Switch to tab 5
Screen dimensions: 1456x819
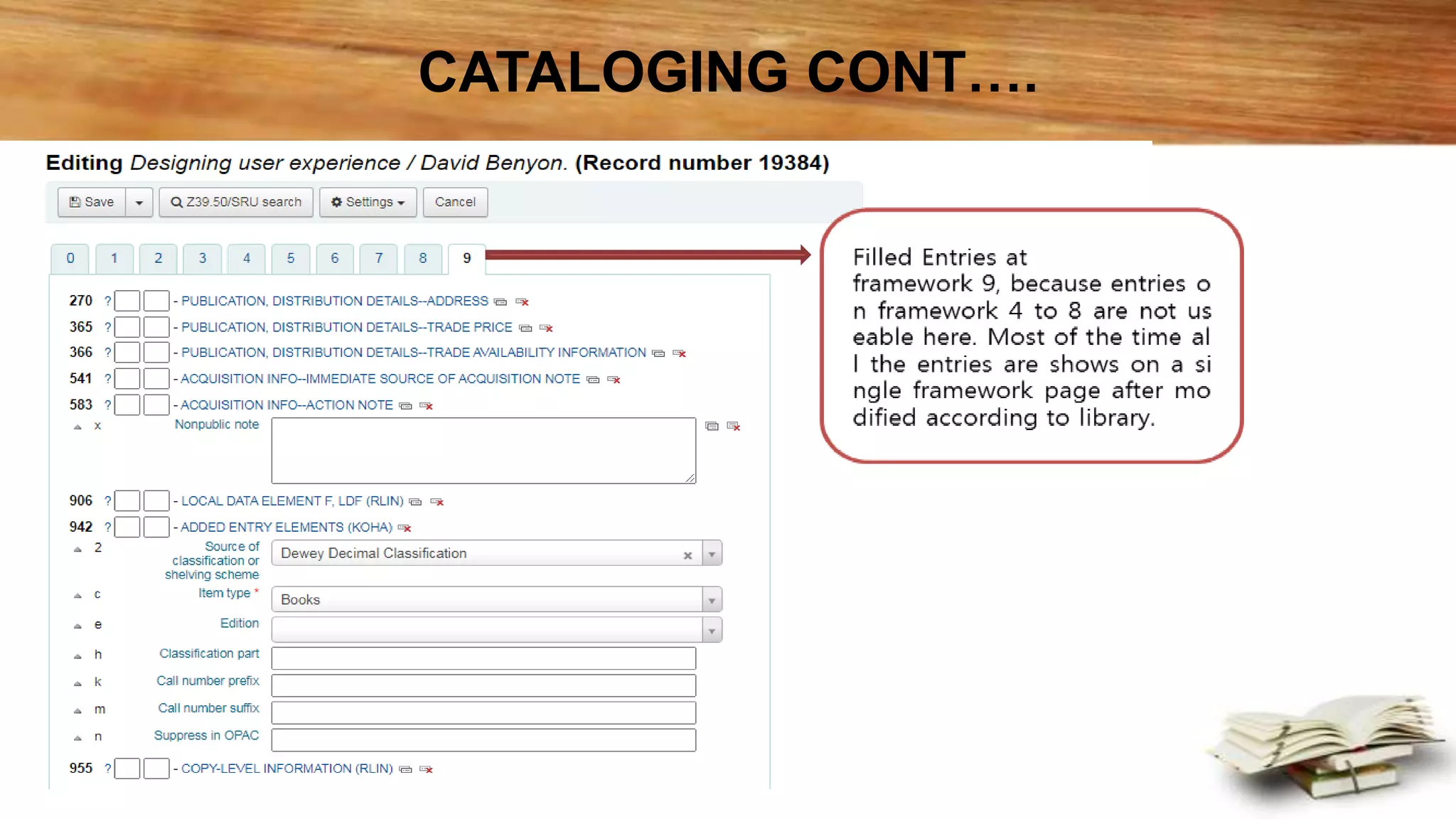(290, 259)
